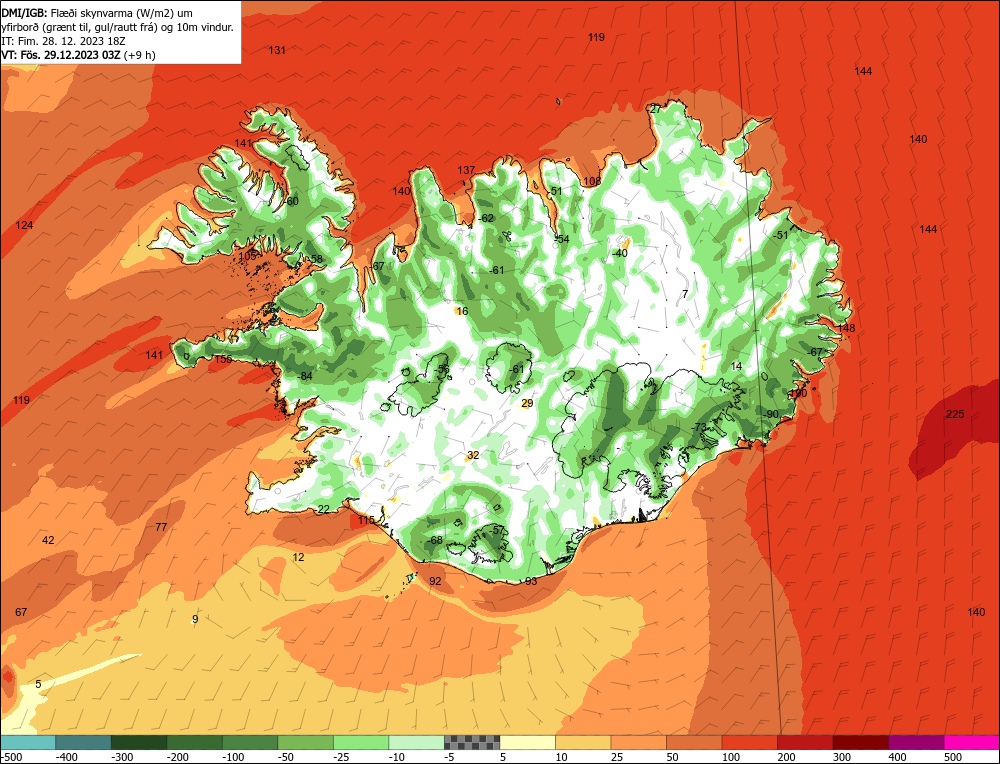Click the map value 29
1000x764 pixels.
(527, 403)
